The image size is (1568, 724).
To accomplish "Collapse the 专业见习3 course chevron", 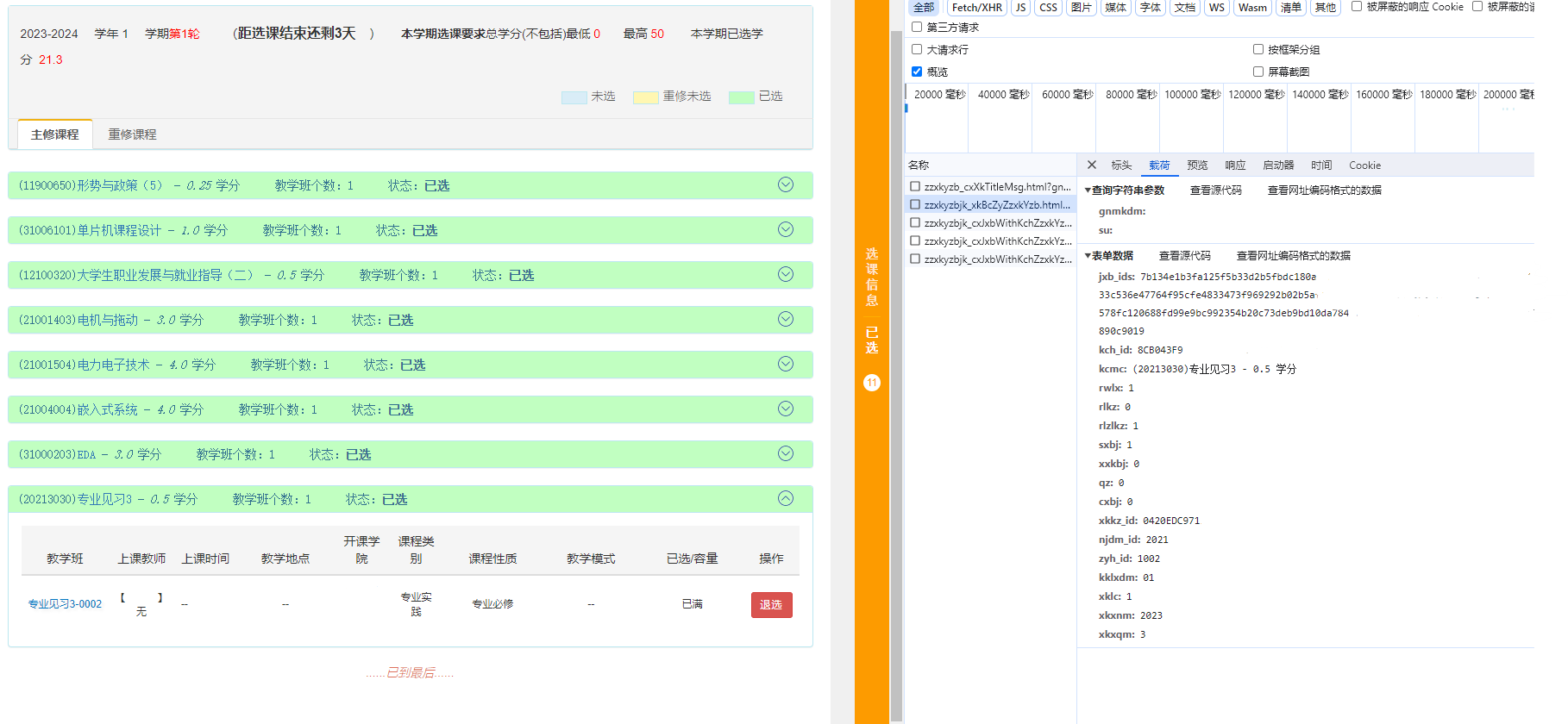I will tap(786, 498).
